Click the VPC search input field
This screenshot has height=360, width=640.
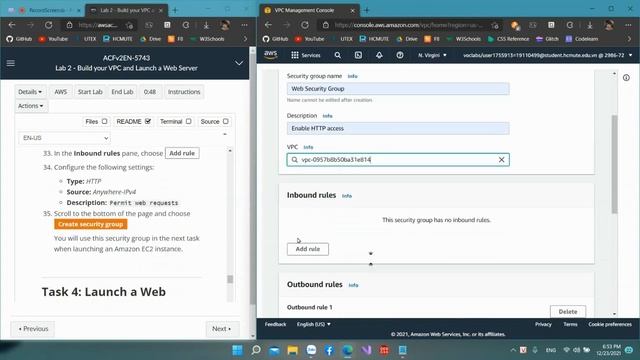tap(398, 160)
